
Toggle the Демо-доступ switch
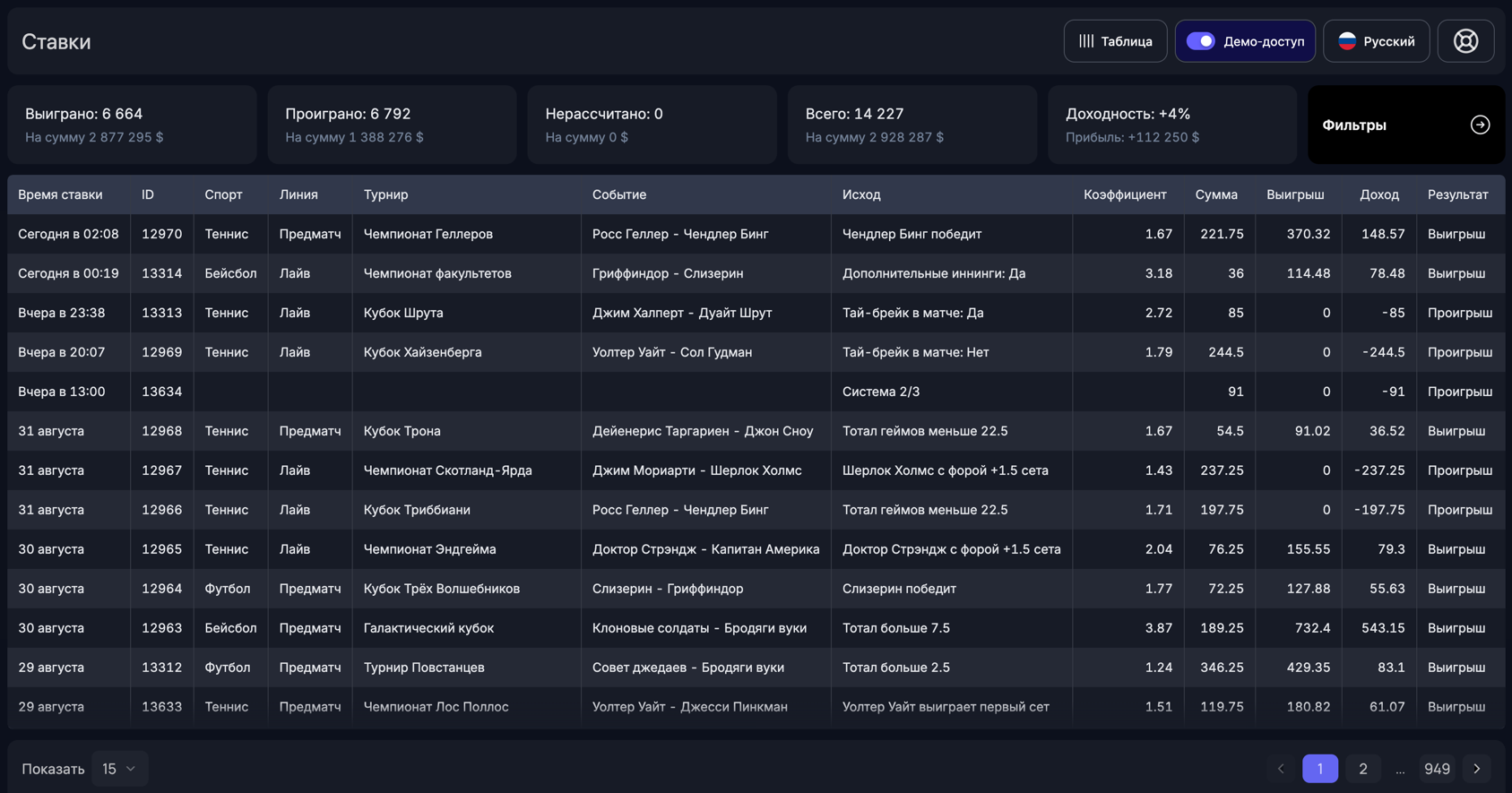[x=1201, y=41]
